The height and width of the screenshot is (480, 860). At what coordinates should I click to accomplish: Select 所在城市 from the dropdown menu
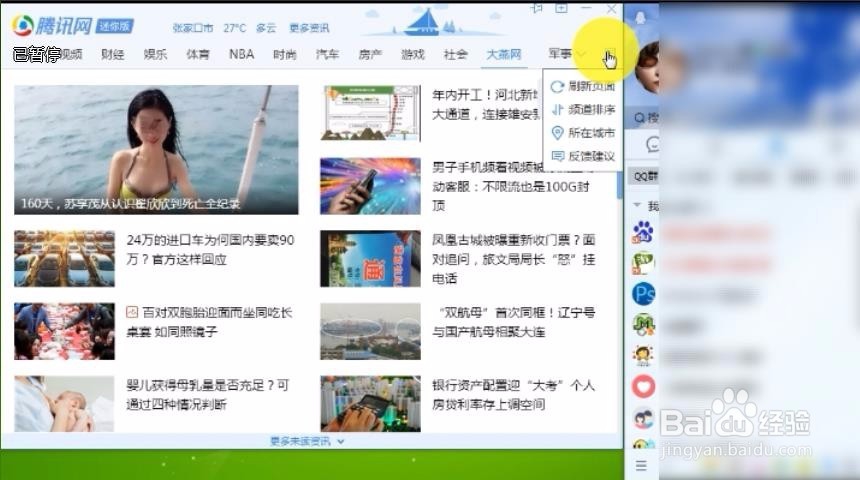click(x=582, y=133)
